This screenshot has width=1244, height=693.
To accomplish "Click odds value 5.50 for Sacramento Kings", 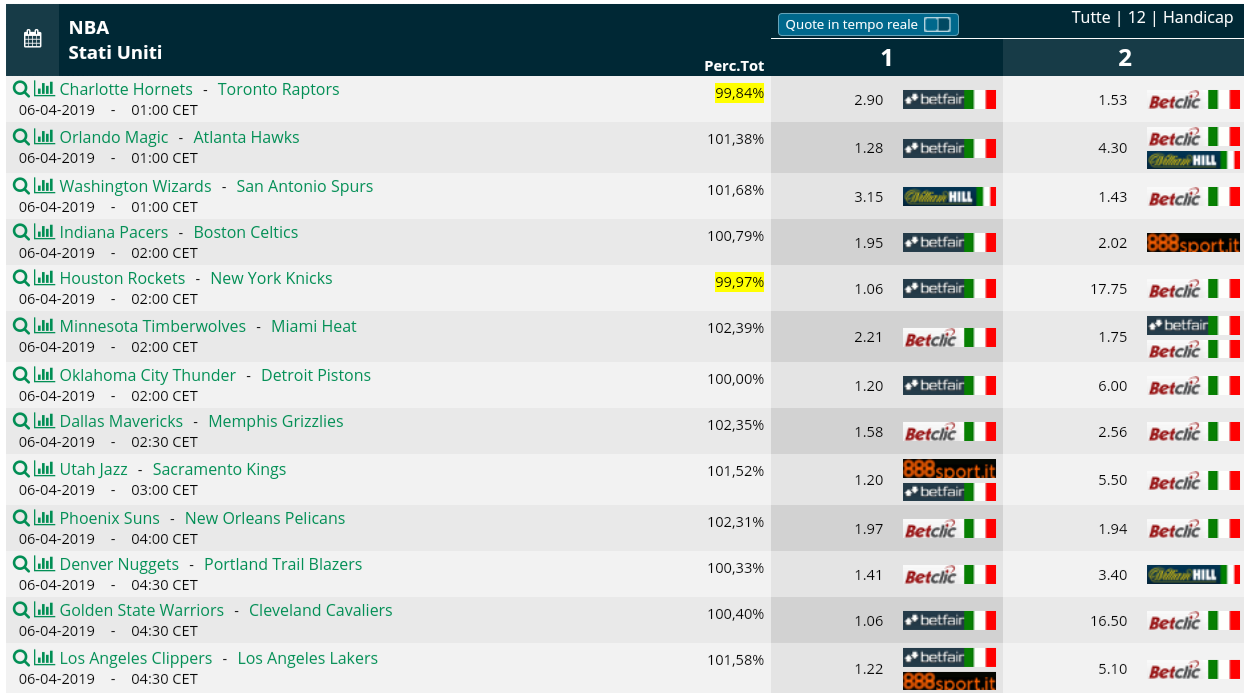I will [x=1113, y=480].
